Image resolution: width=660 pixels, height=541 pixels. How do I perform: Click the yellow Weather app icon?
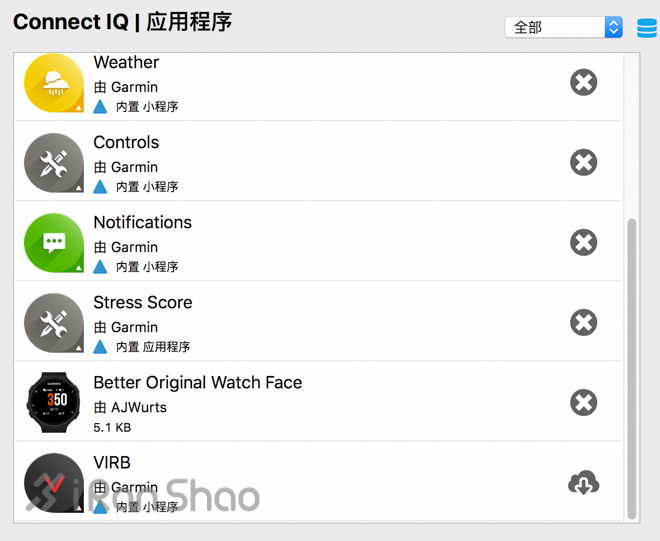(53, 83)
